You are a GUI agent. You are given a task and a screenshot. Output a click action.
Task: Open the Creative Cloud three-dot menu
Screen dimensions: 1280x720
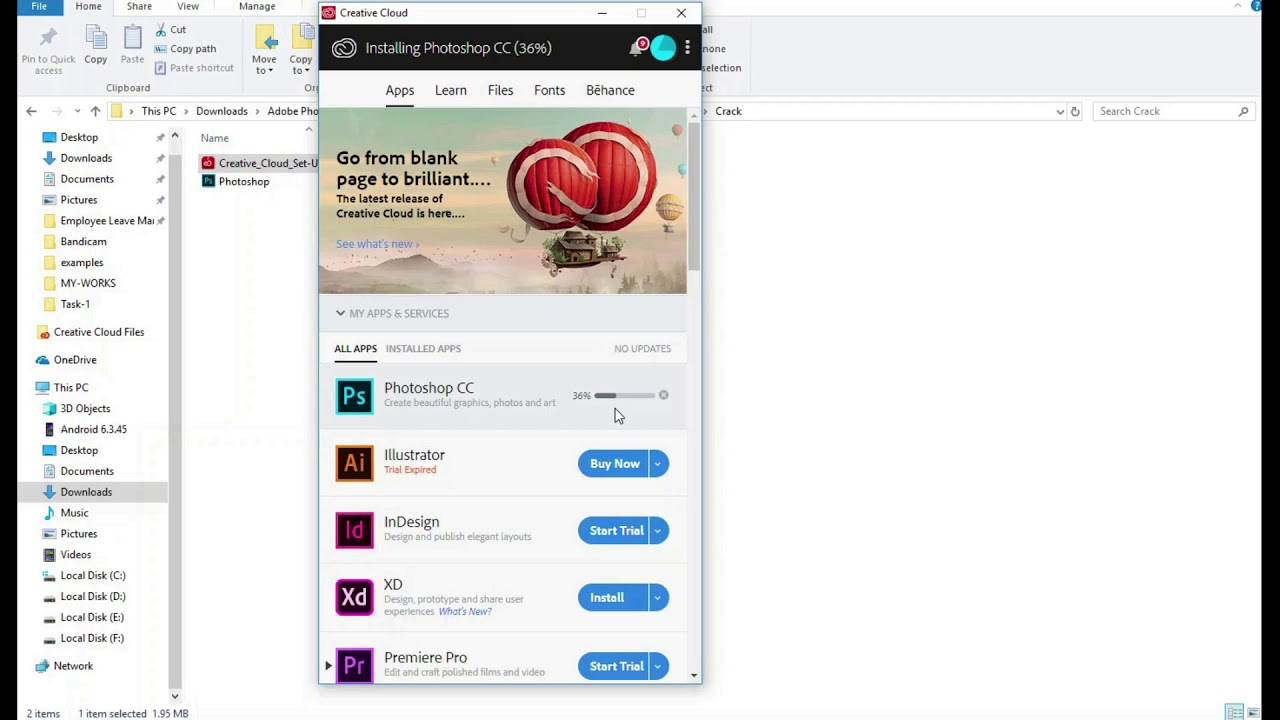[x=687, y=48]
